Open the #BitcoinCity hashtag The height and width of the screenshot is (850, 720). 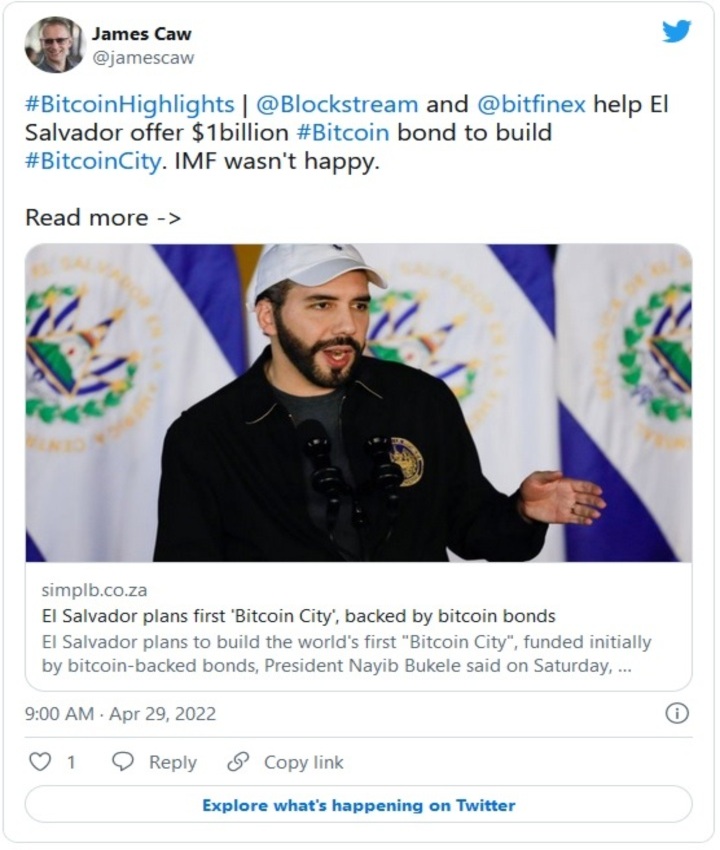coord(92,161)
